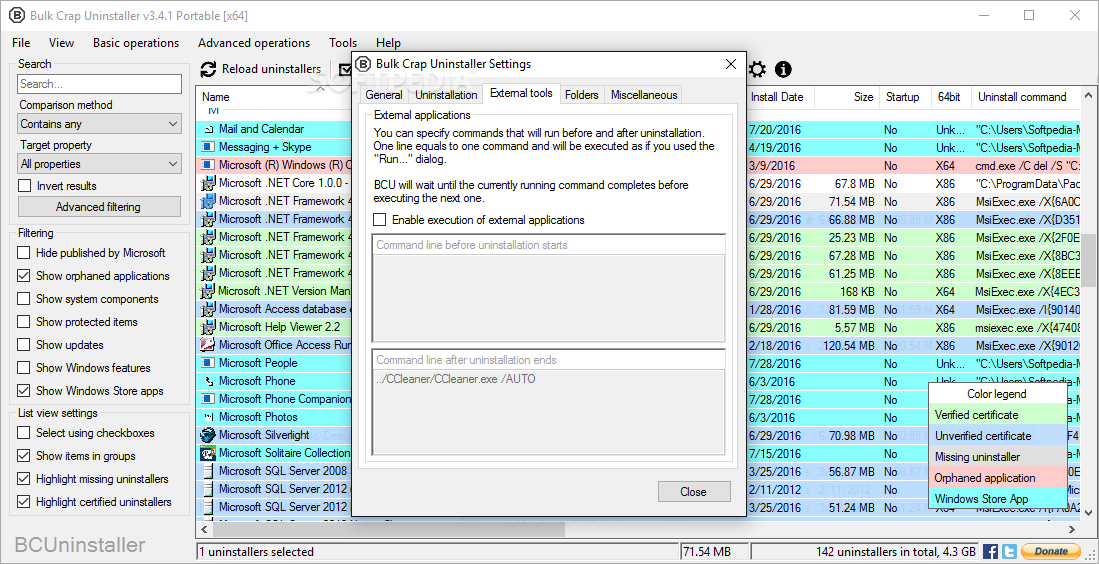Uncheck Highlight missing uninstallers

pyautogui.click(x=24, y=479)
